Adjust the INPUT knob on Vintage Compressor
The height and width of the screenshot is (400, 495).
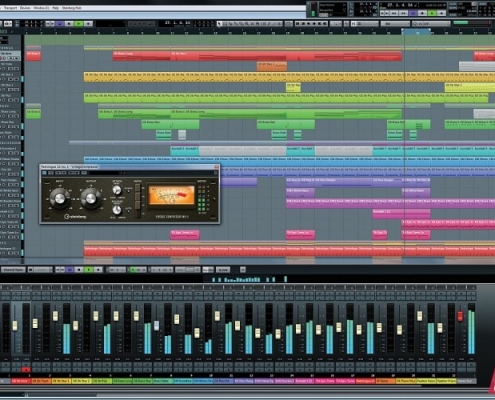(60, 199)
